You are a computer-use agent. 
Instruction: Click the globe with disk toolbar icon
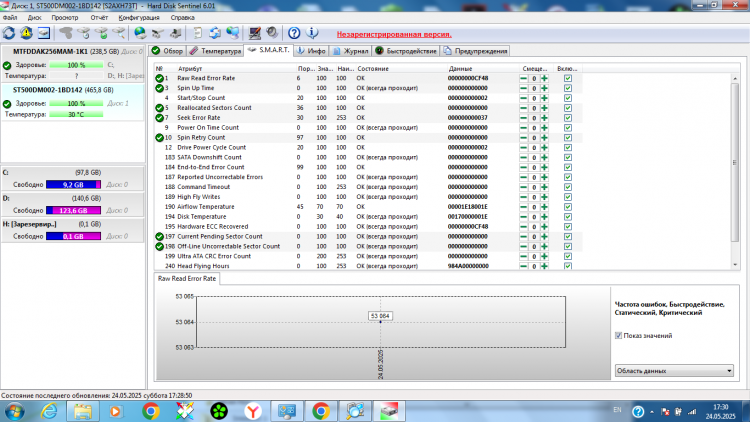(140, 33)
